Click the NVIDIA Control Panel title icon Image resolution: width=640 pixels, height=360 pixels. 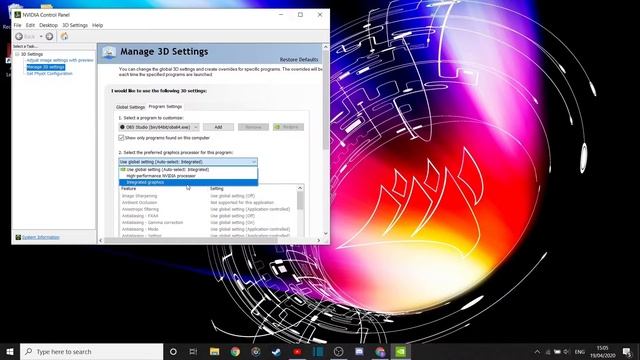click(x=18, y=15)
